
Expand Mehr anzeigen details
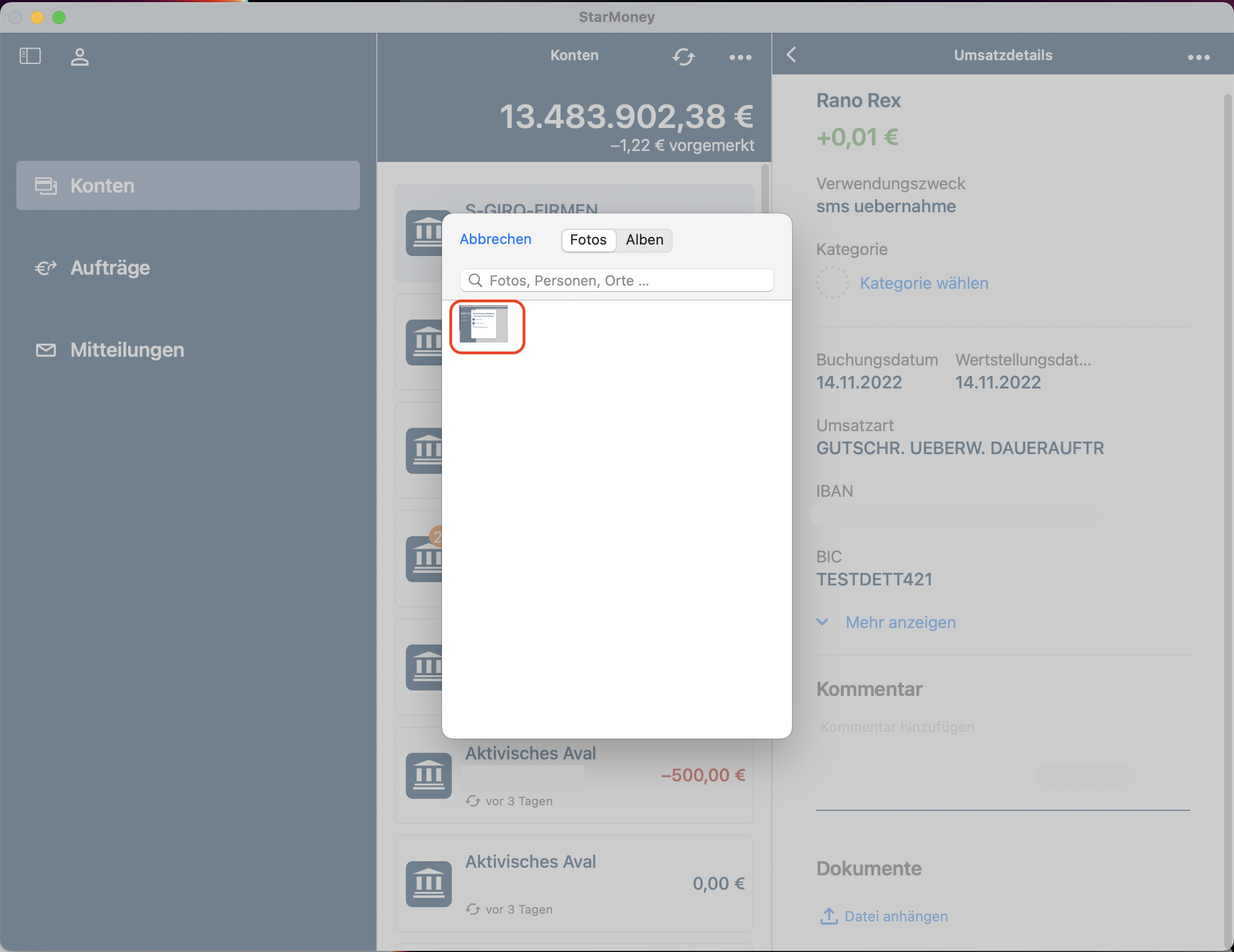900,623
